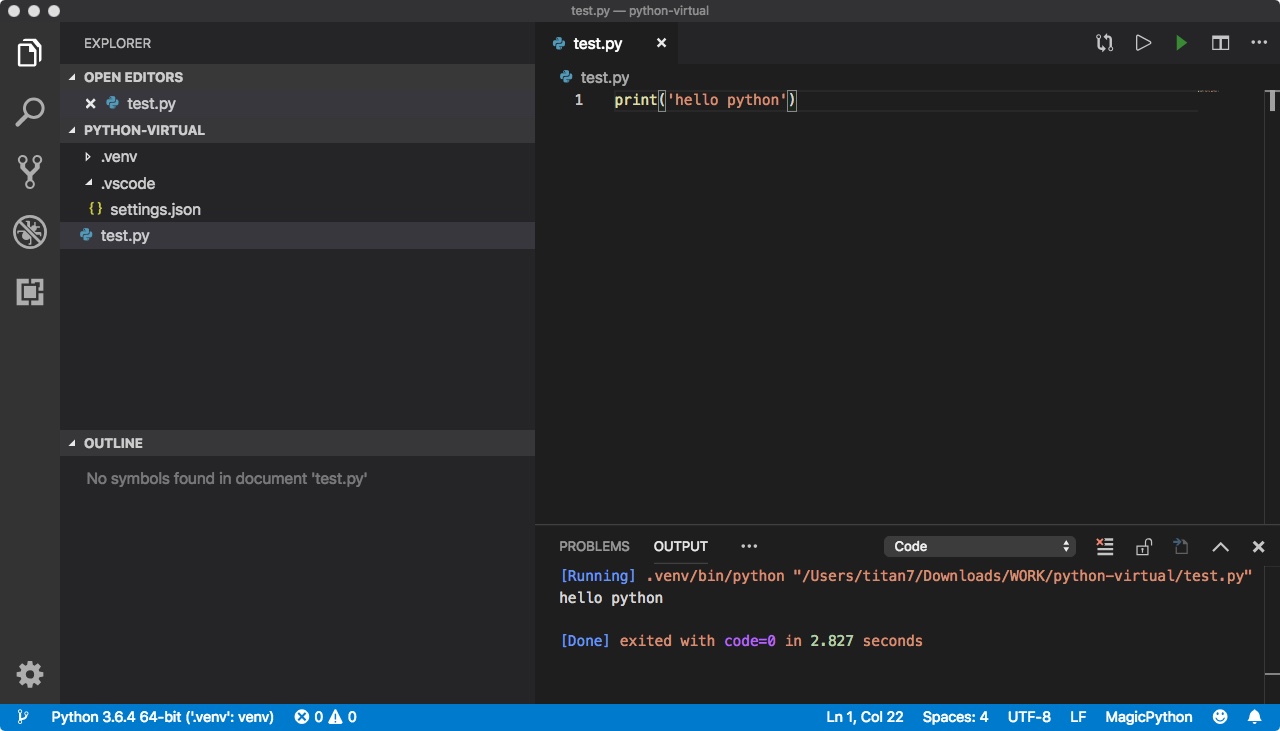Toggle the output scroll lock

pyautogui.click(x=1143, y=546)
